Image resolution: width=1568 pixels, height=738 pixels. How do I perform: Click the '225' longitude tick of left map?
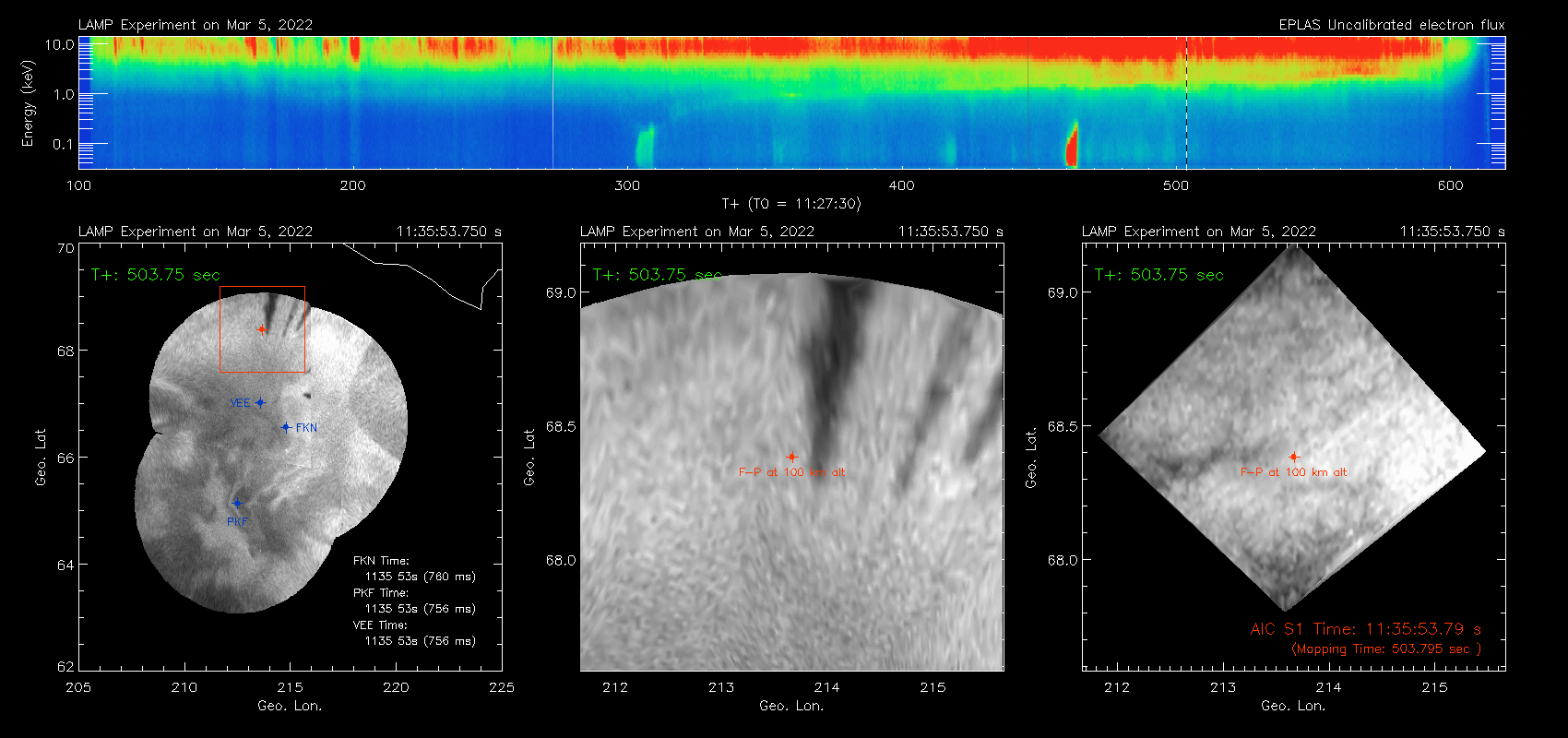pos(502,687)
